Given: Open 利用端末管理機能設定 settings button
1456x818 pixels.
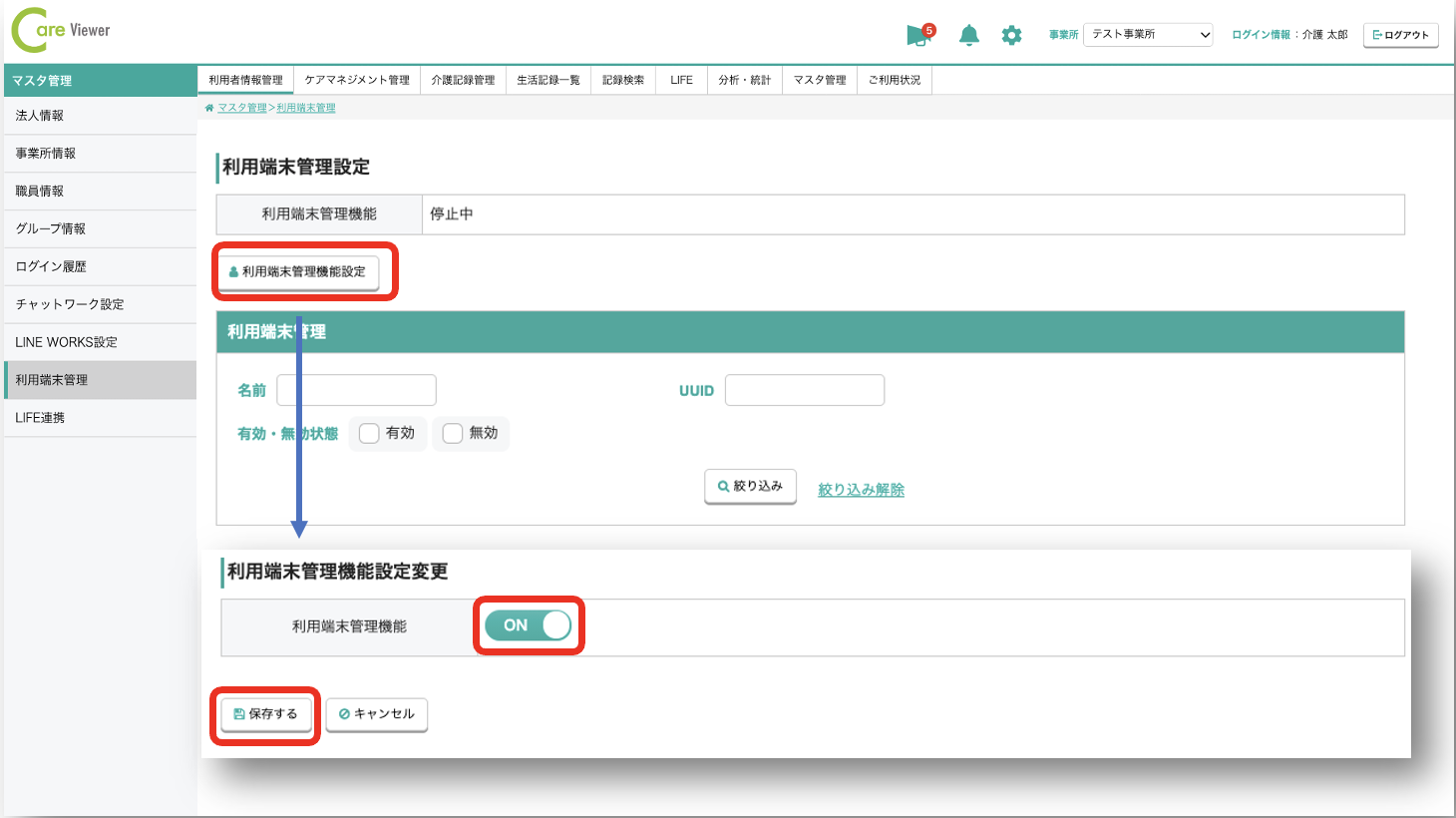Looking at the screenshot, I should tap(298, 271).
